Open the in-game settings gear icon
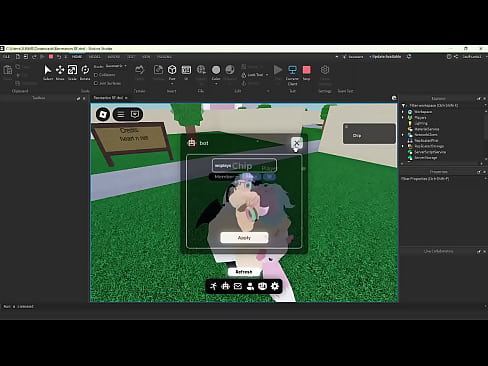 tap(275, 286)
